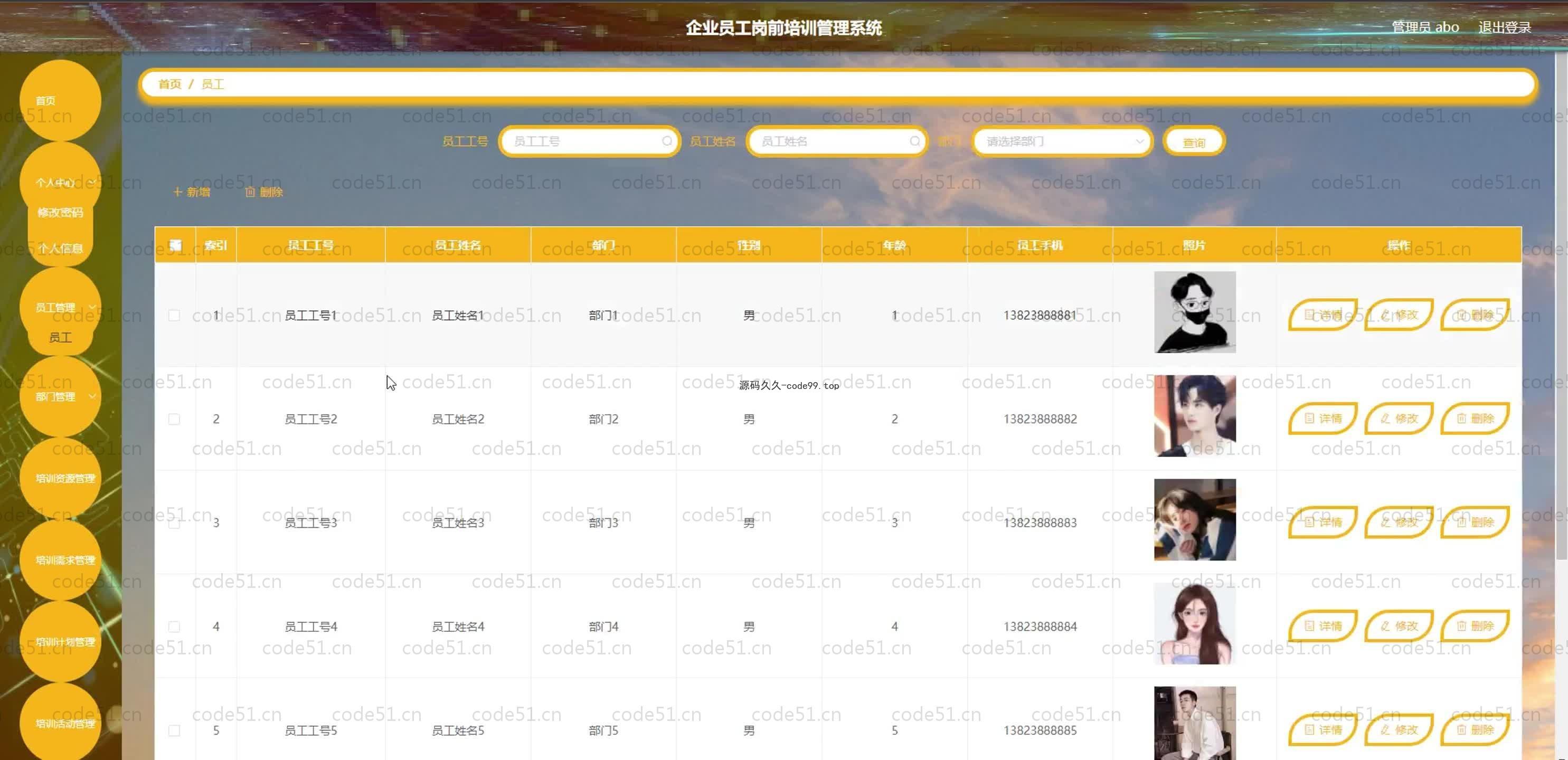Screen dimensions: 1568x760
Task: Open the photo thumbnail of 员工姓名3
Action: 1195,520
